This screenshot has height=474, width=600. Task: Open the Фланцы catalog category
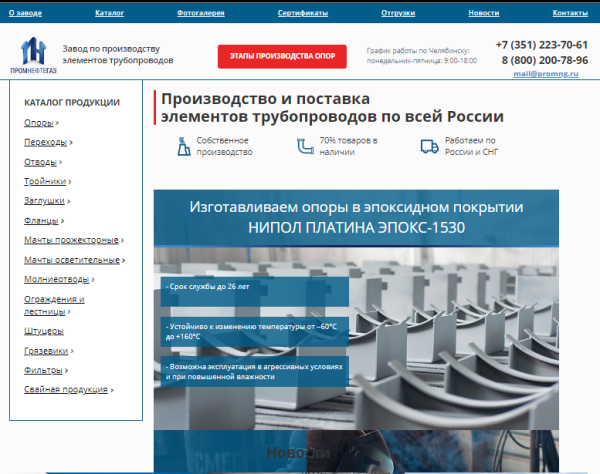pyautogui.click(x=41, y=221)
